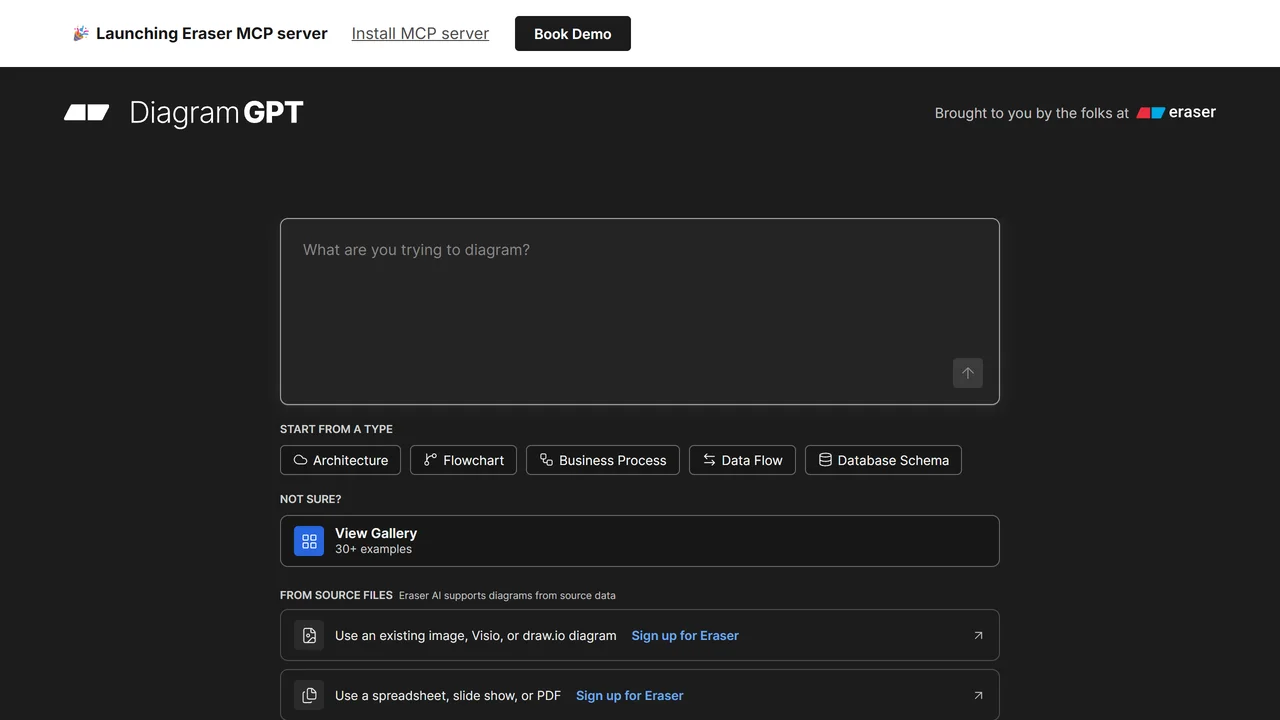Click the blue grid icon for View Gallery
1280x720 pixels.
point(309,541)
